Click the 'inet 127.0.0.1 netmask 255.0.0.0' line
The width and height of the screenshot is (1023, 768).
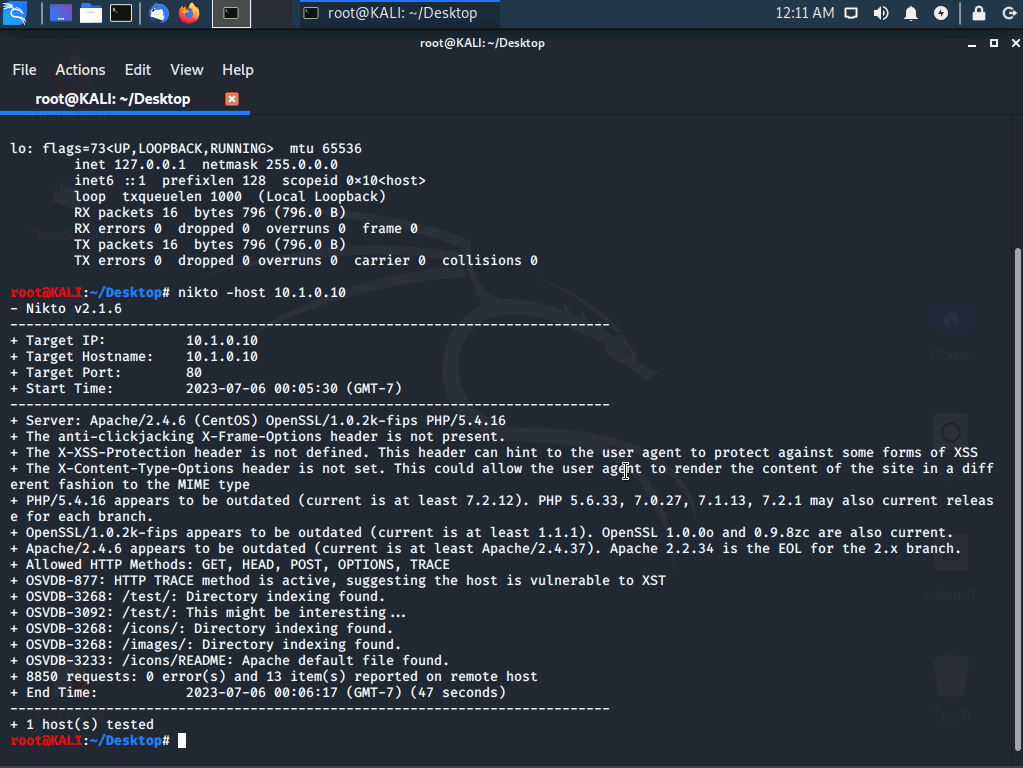pyautogui.click(x=206, y=164)
